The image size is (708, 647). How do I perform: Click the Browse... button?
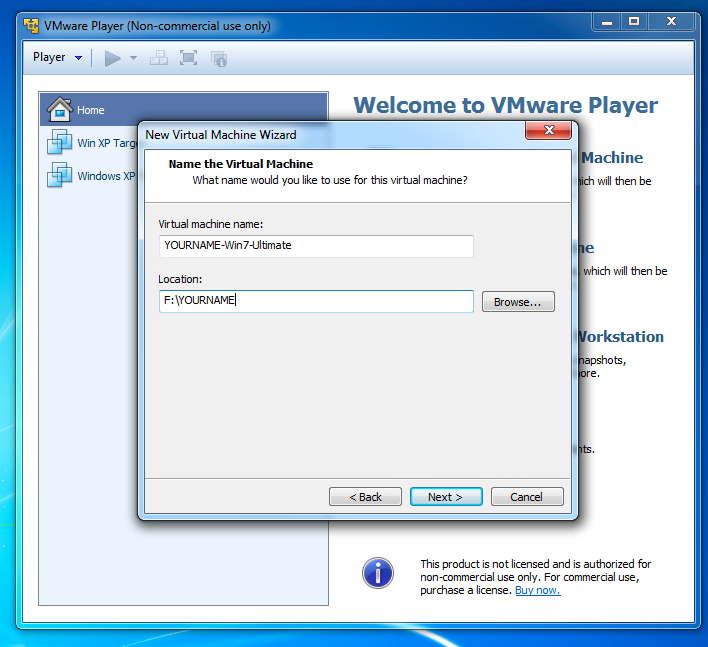[518, 302]
